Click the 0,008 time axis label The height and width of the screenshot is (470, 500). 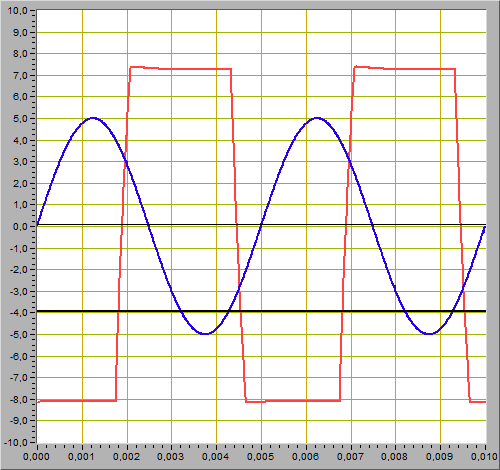394,457
